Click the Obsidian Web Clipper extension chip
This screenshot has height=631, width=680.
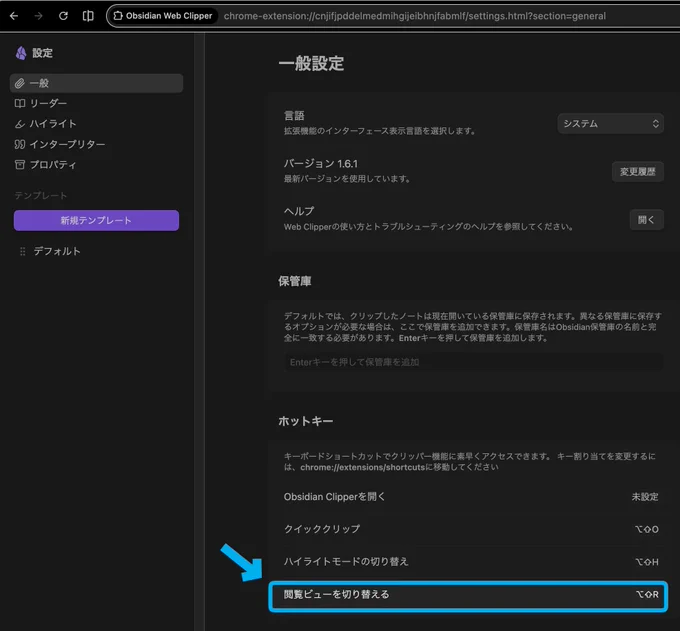[163, 16]
